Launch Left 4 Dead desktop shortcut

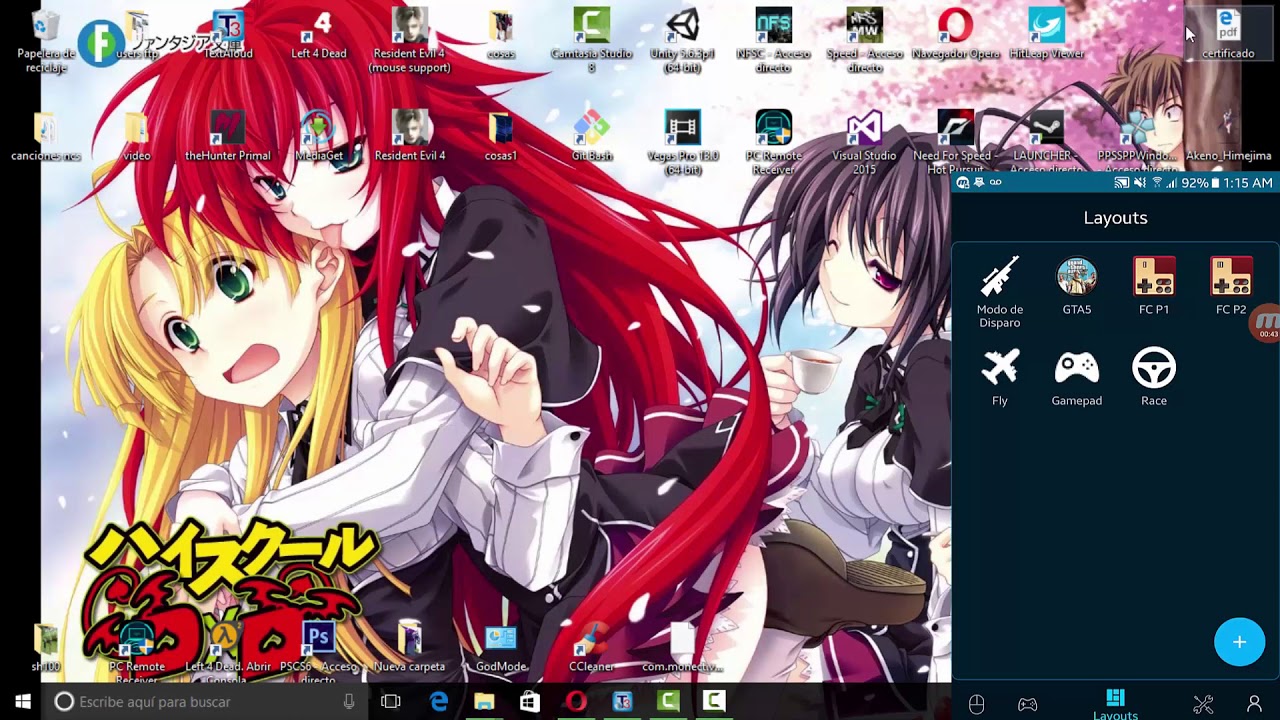(319, 36)
